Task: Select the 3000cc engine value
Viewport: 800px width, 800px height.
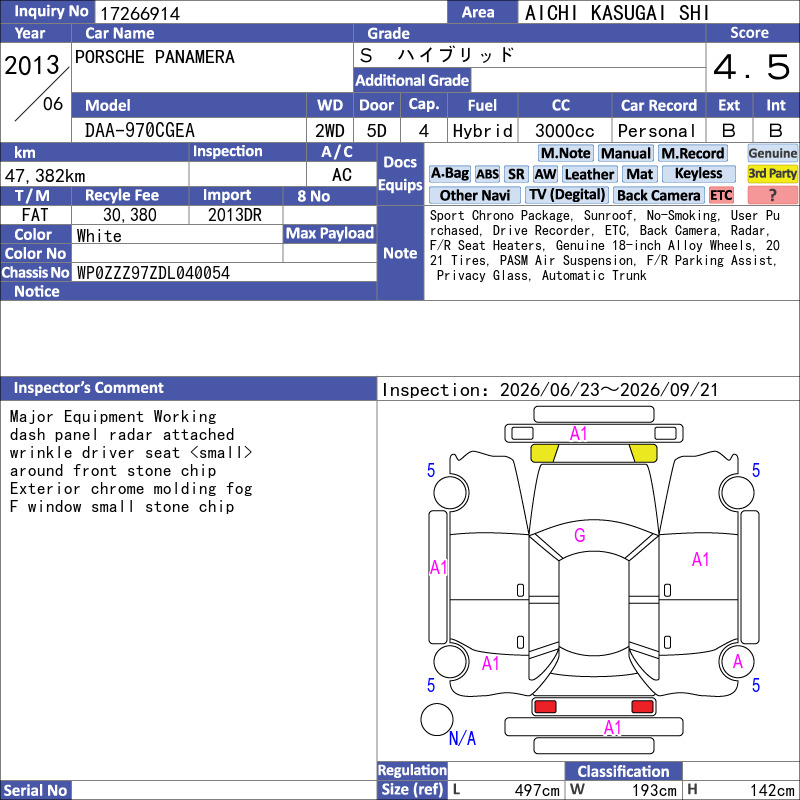Action: (565, 131)
